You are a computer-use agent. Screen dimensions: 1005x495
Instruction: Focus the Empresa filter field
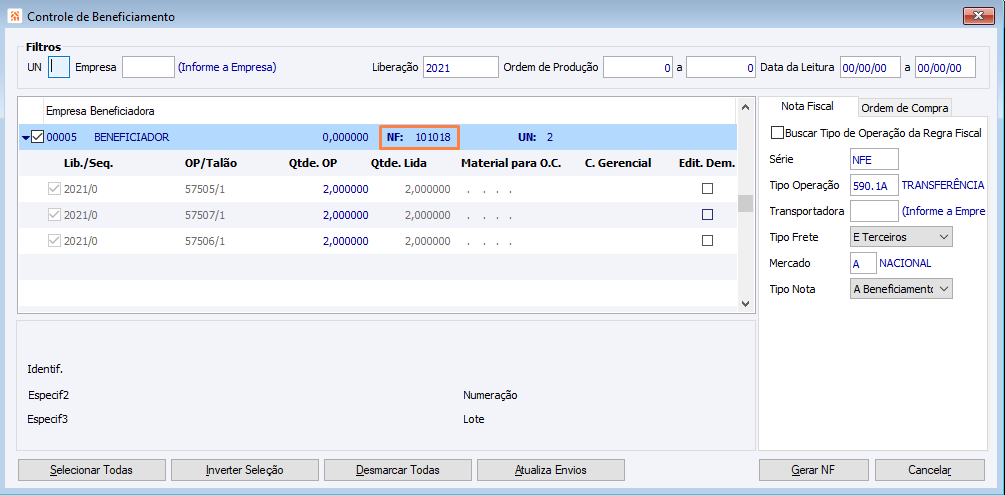pos(148,67)
